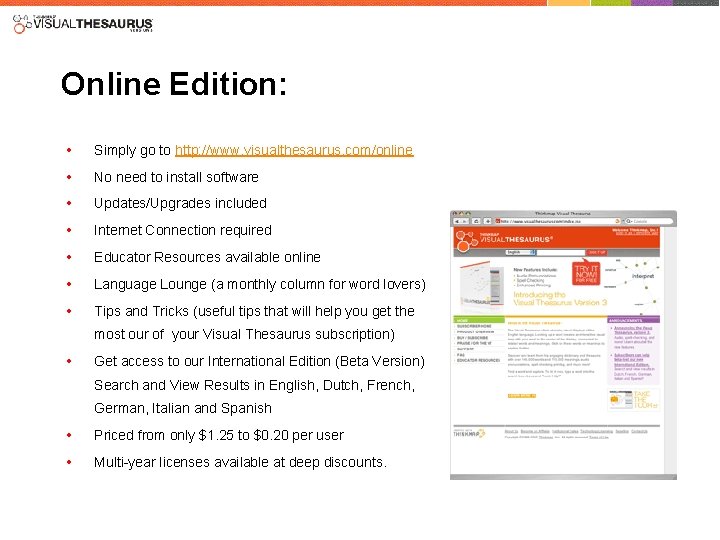Click the browser screenshot thumbnail
Screen dimensions: 720x540
(x=563, y=345)
